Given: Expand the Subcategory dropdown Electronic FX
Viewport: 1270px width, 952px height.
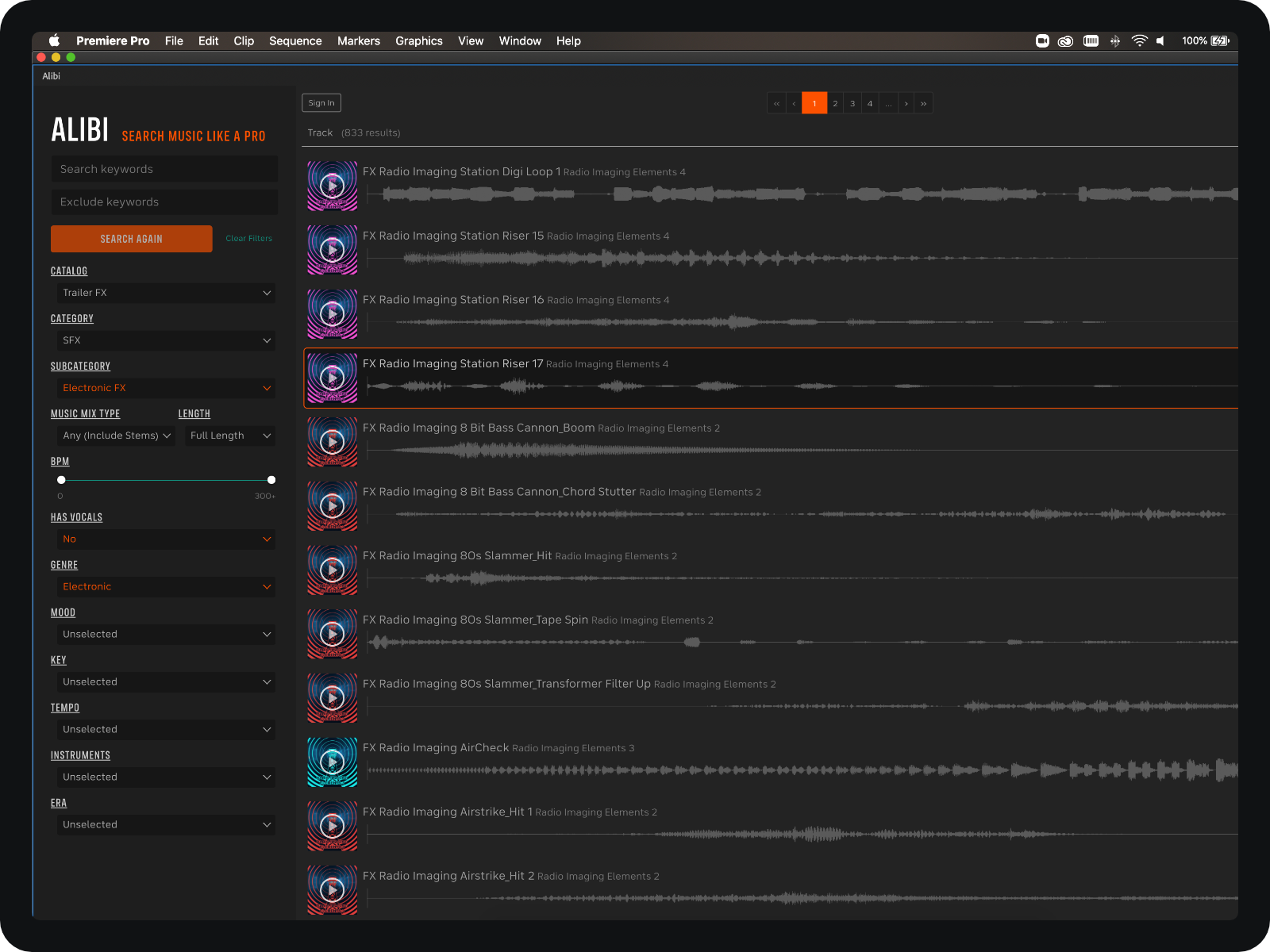Looking at the screenshot, I should (x=164, y=388).
